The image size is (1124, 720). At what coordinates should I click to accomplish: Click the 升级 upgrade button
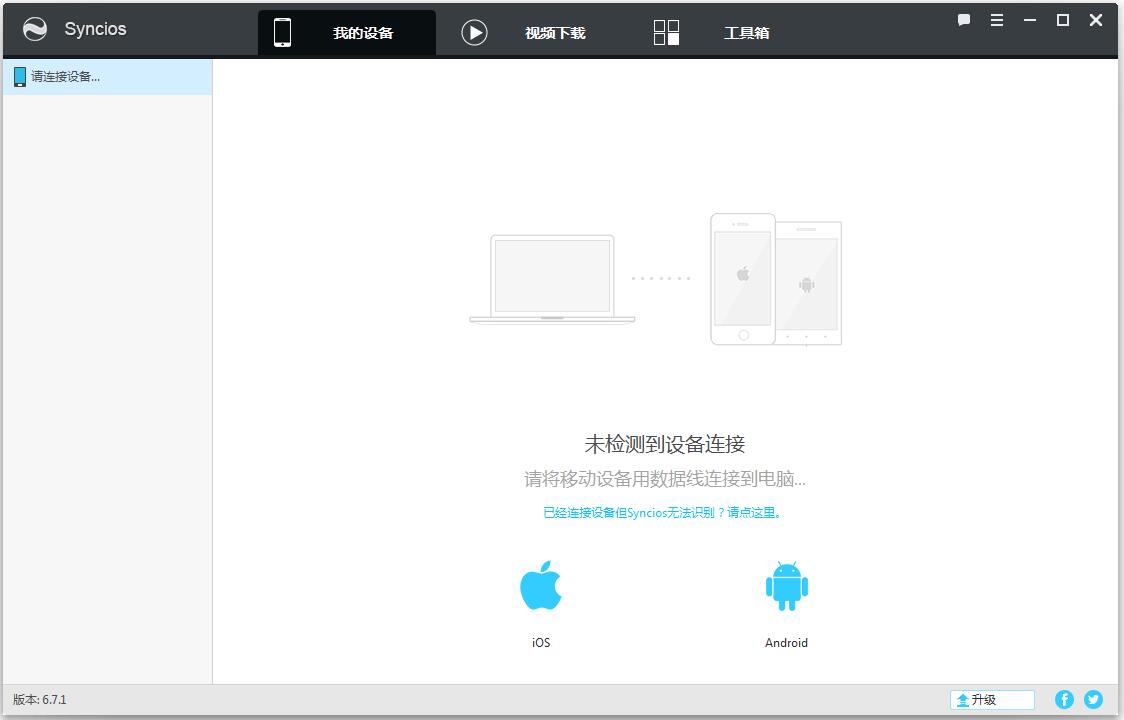992,700
